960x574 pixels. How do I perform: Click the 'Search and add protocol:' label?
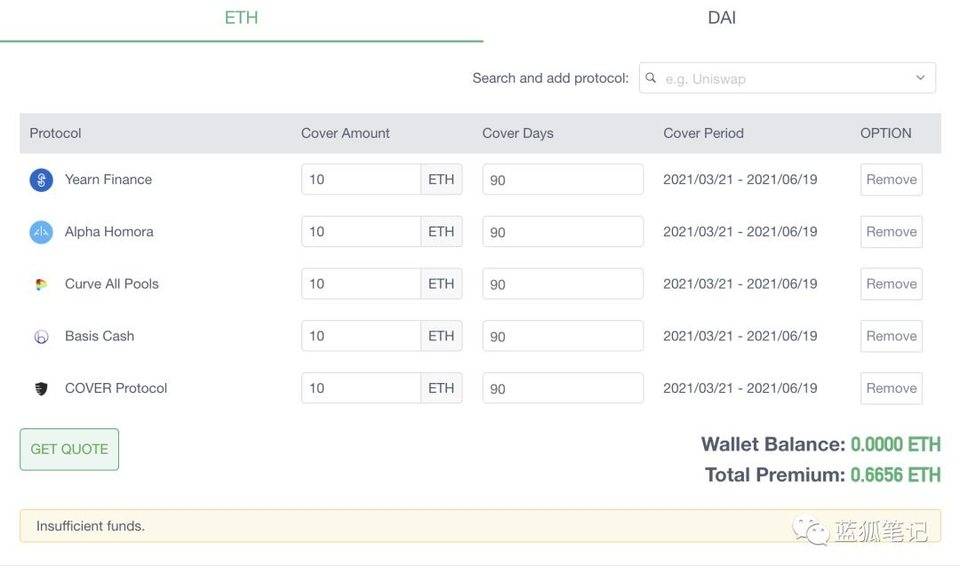coord(550,78)
